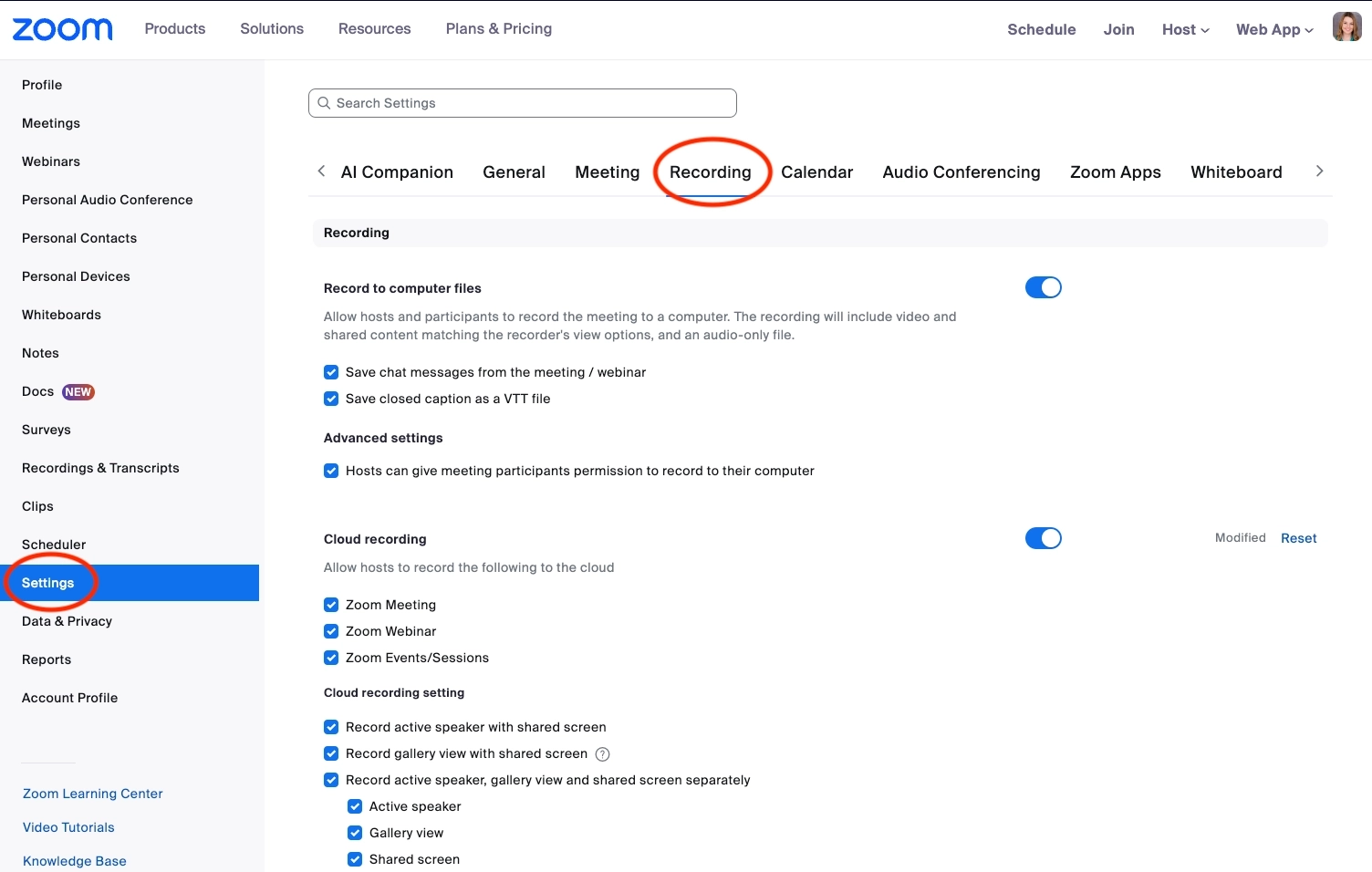Toggle Record to computer files switch
Viewport: 1372px width, 872px height.
pos(1044,287)
